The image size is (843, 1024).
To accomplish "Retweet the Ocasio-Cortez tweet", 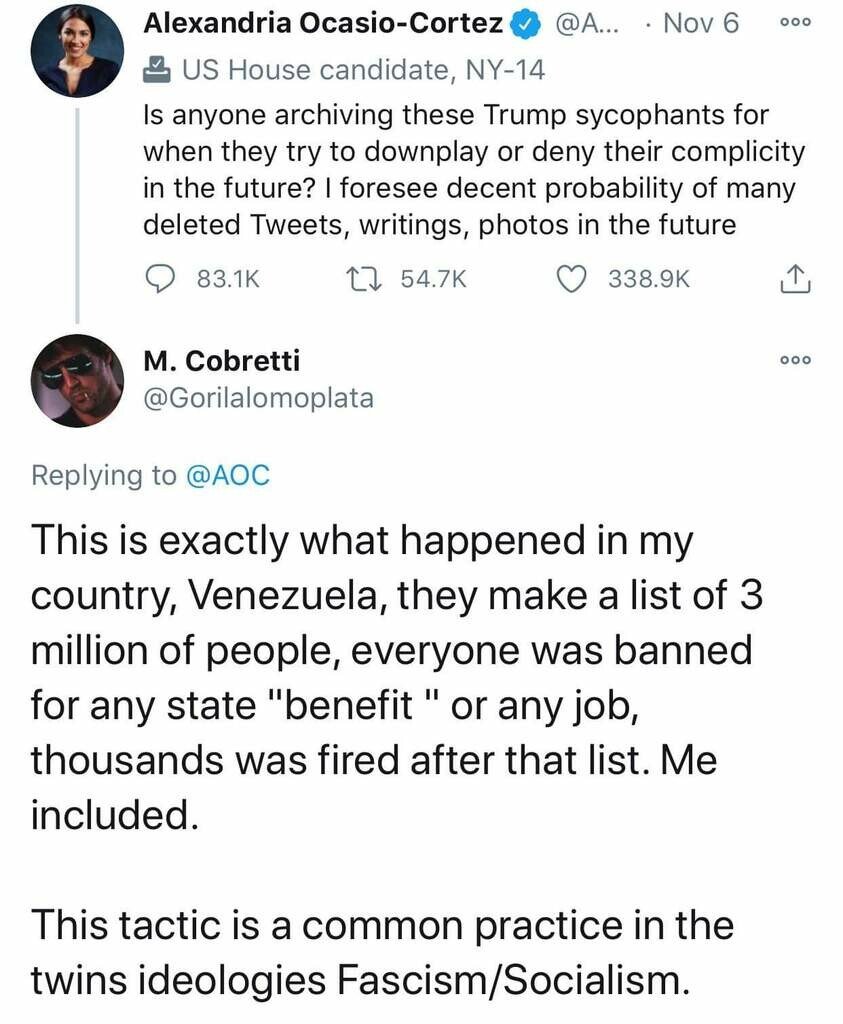I will tap(366, 279).
